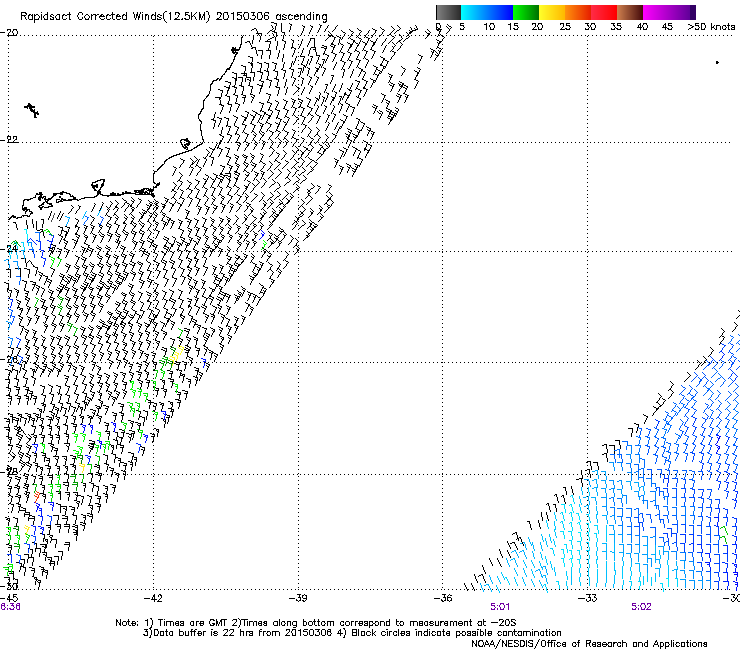The height and width of the screenshot is (650, 740).
Task: Choose the green 15-20 knots color segment
Action: [x=526, y=12]
